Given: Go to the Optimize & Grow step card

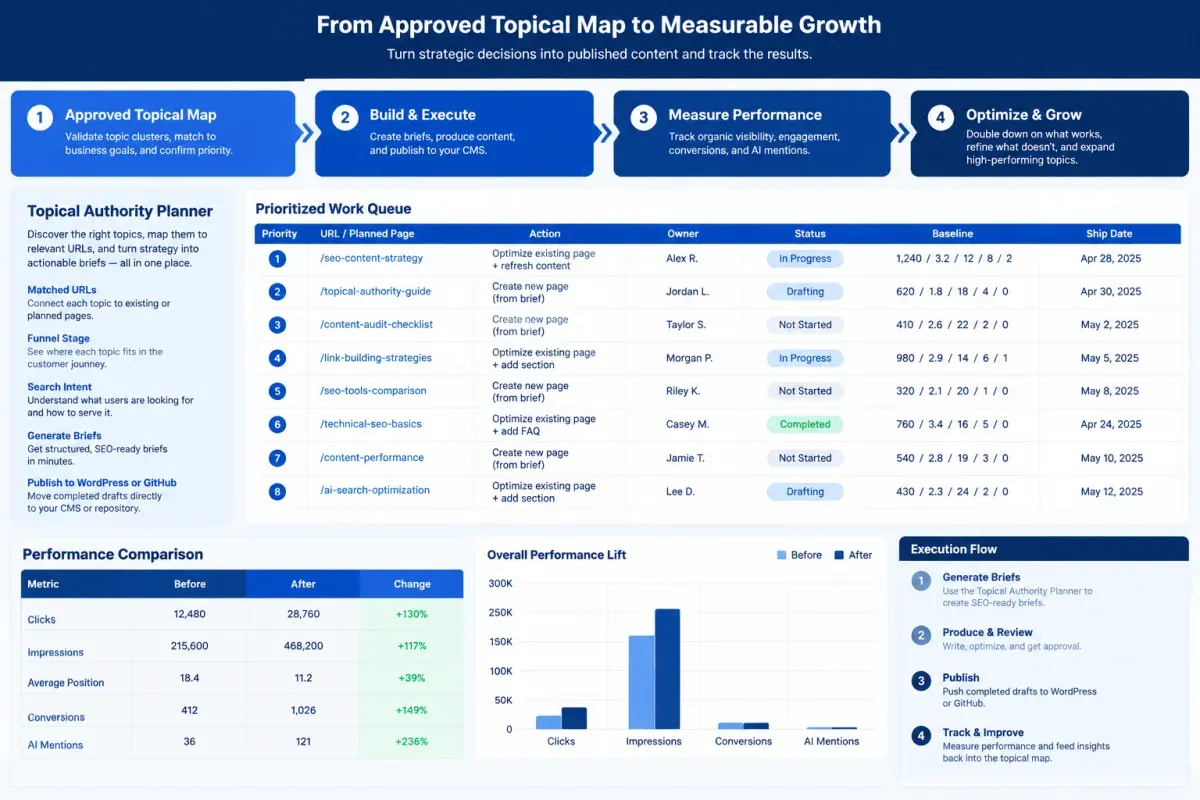Looking at the screenshot, I should pyautogui.click(x=1049, y=133).
